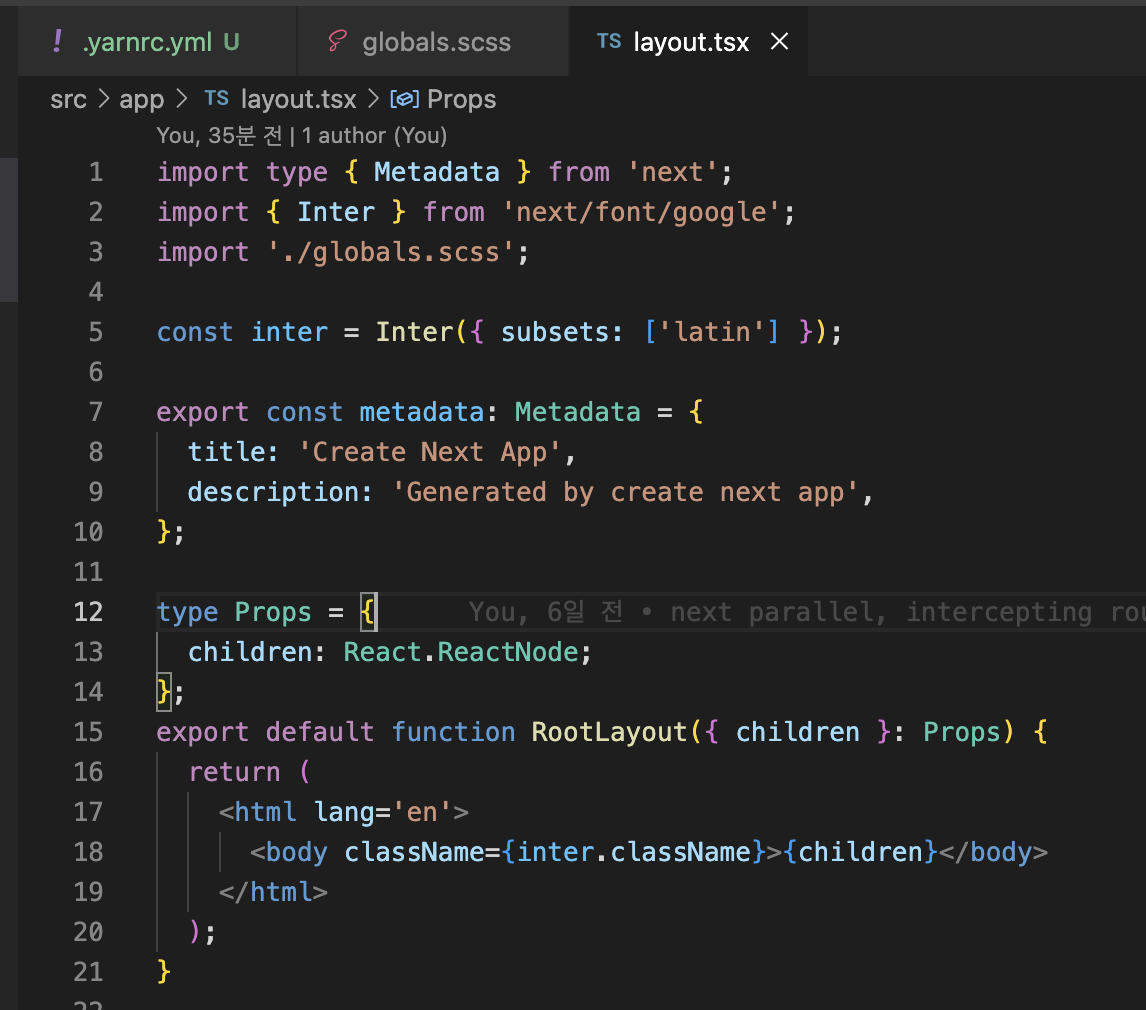This screenshot has width=1146, height=1010.
Task: Click 'Metadata' in the import on line 1
Action: 436,172
